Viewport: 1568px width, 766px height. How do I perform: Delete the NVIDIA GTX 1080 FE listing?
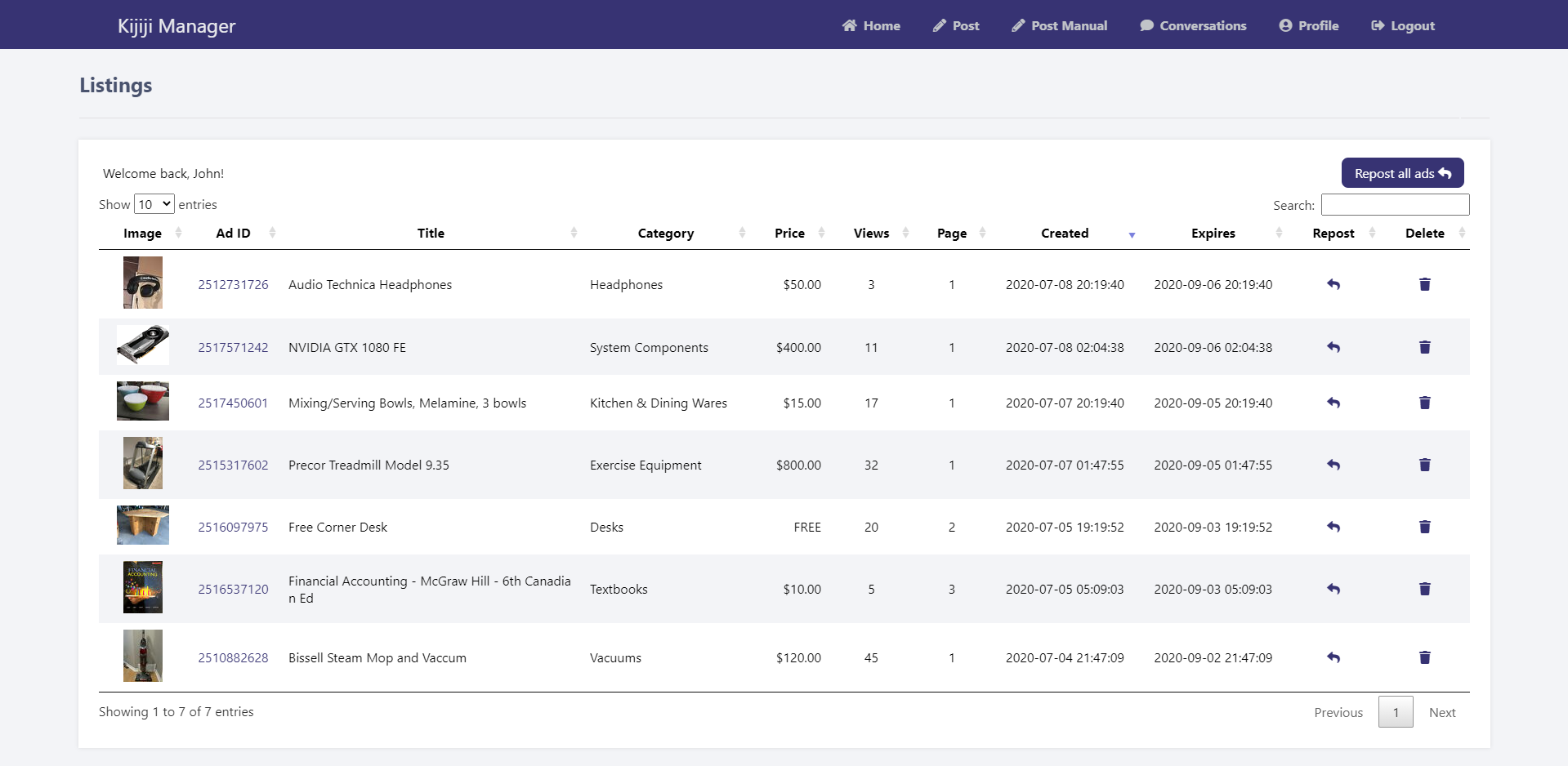1424,347
